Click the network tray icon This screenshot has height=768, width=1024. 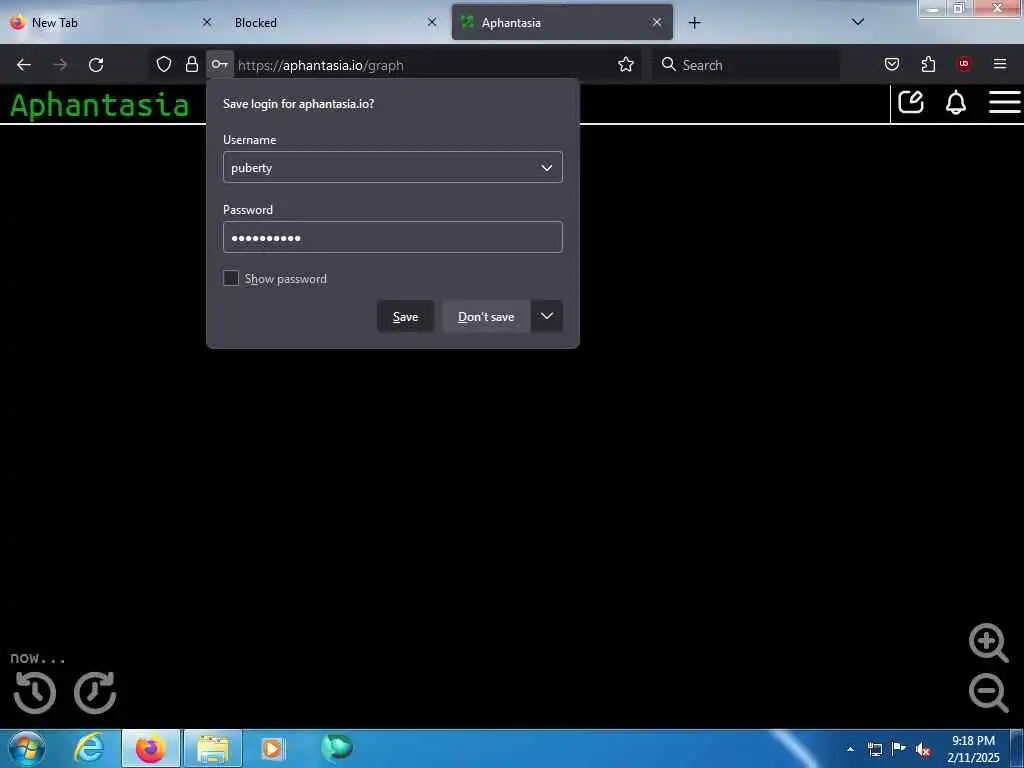click(874, 750)
